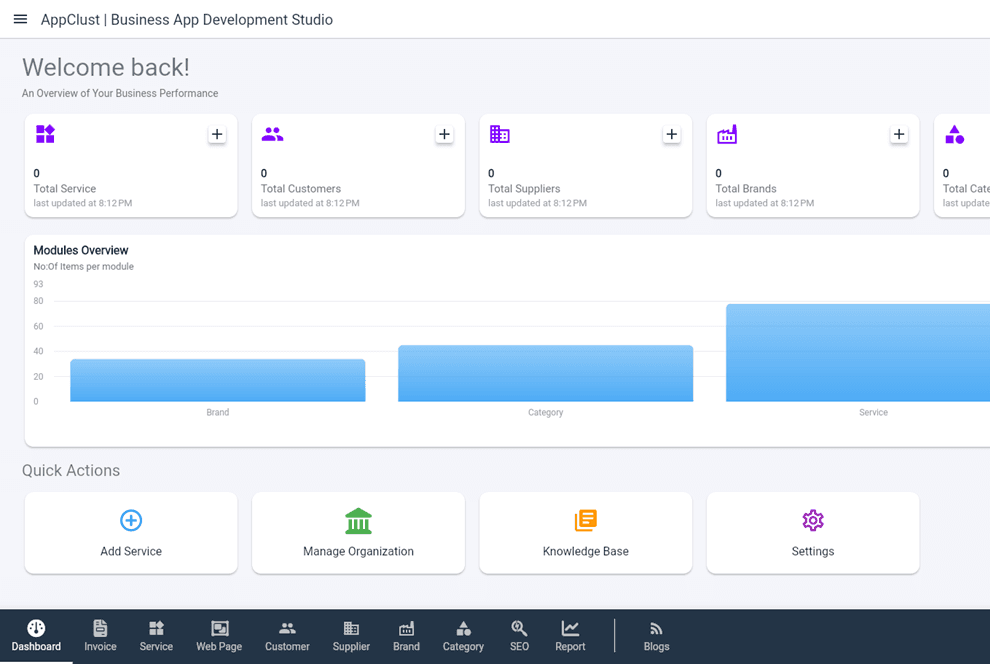Click 'No:Of Items per module' subtitle

point(83,266)
